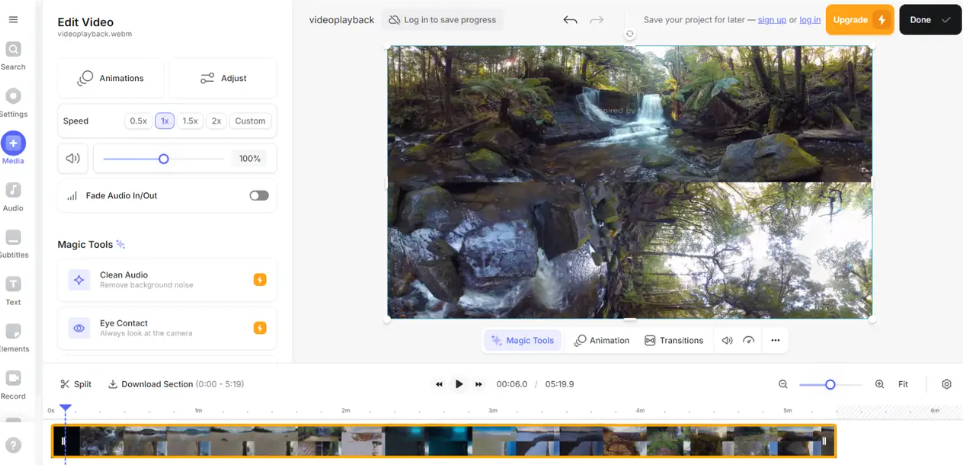Click the Adjust button
The image size is (963, 466).
click(223, 78)
